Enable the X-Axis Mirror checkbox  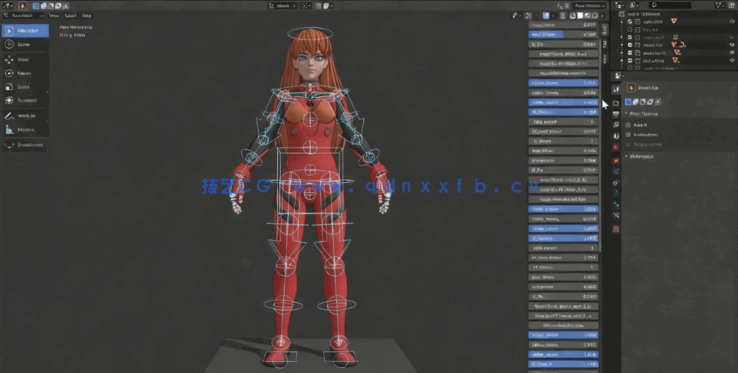pyautogui.click(x=628, y=135)
